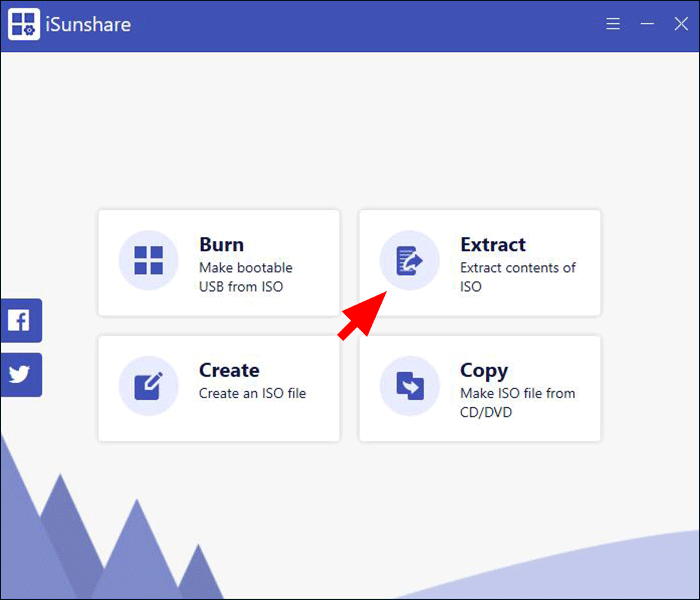The image size is (700, 600).
Task: Select the Copy heading text
Action: (x=484, y=371)
